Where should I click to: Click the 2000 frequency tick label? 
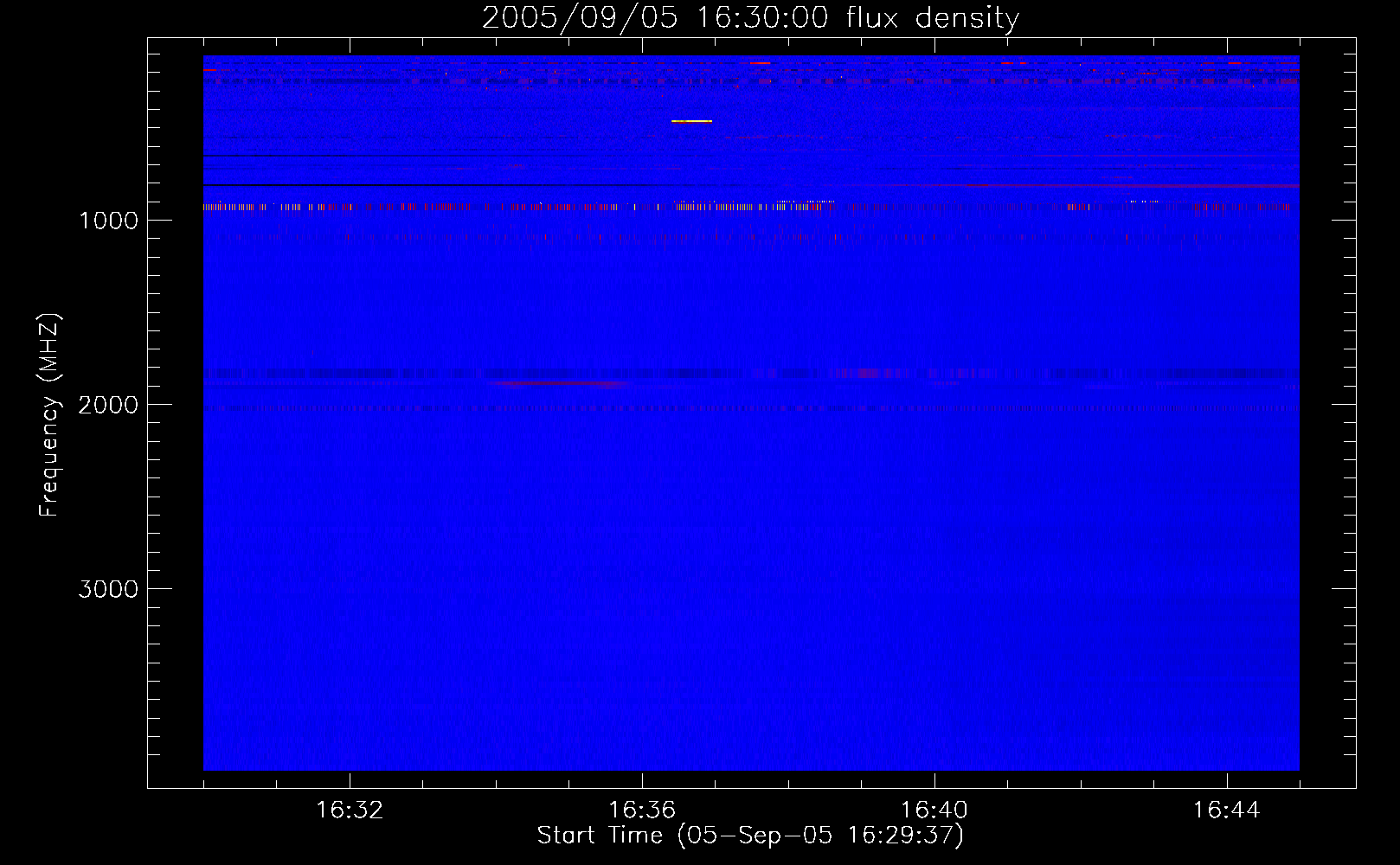click(x=108, y=404)
